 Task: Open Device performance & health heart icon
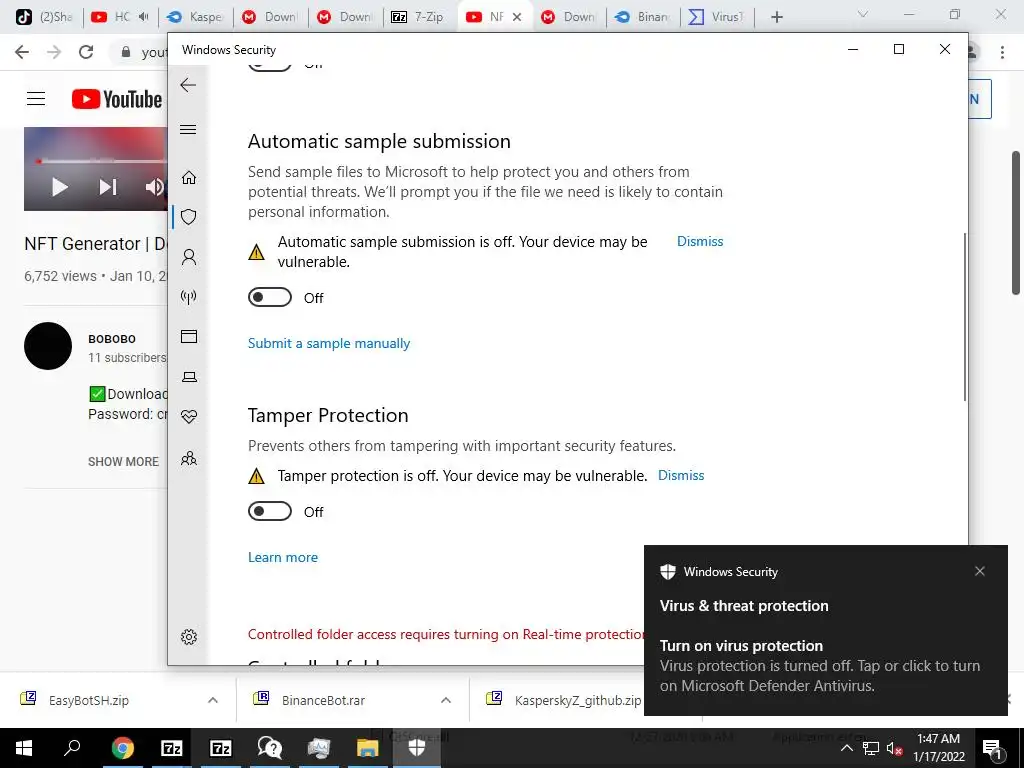tap(189, 417)
